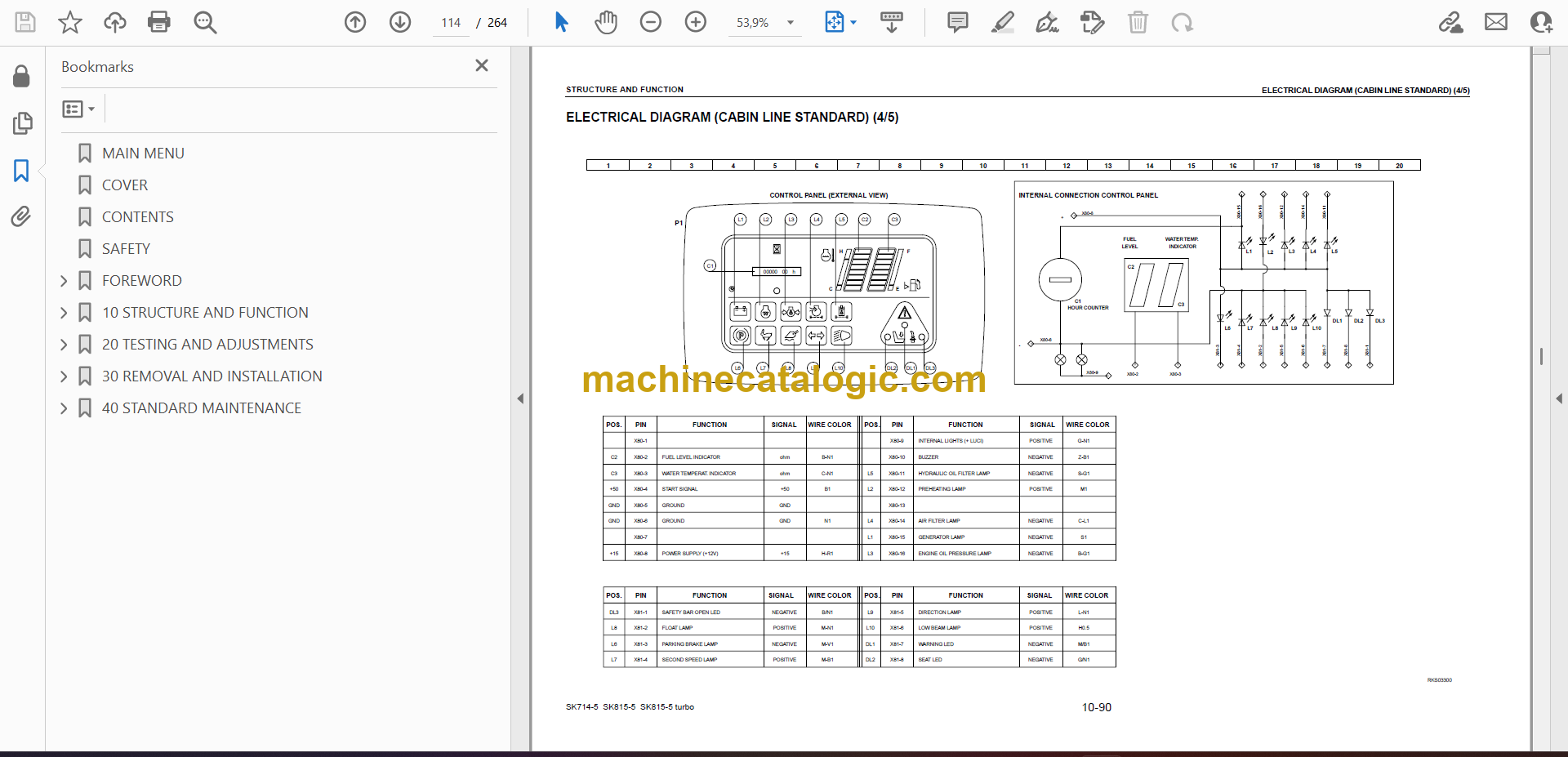Expand the FOREWORD bookmark
Image resolution: width=1568 pixels, height=757 pixels.
pos(64,281)
